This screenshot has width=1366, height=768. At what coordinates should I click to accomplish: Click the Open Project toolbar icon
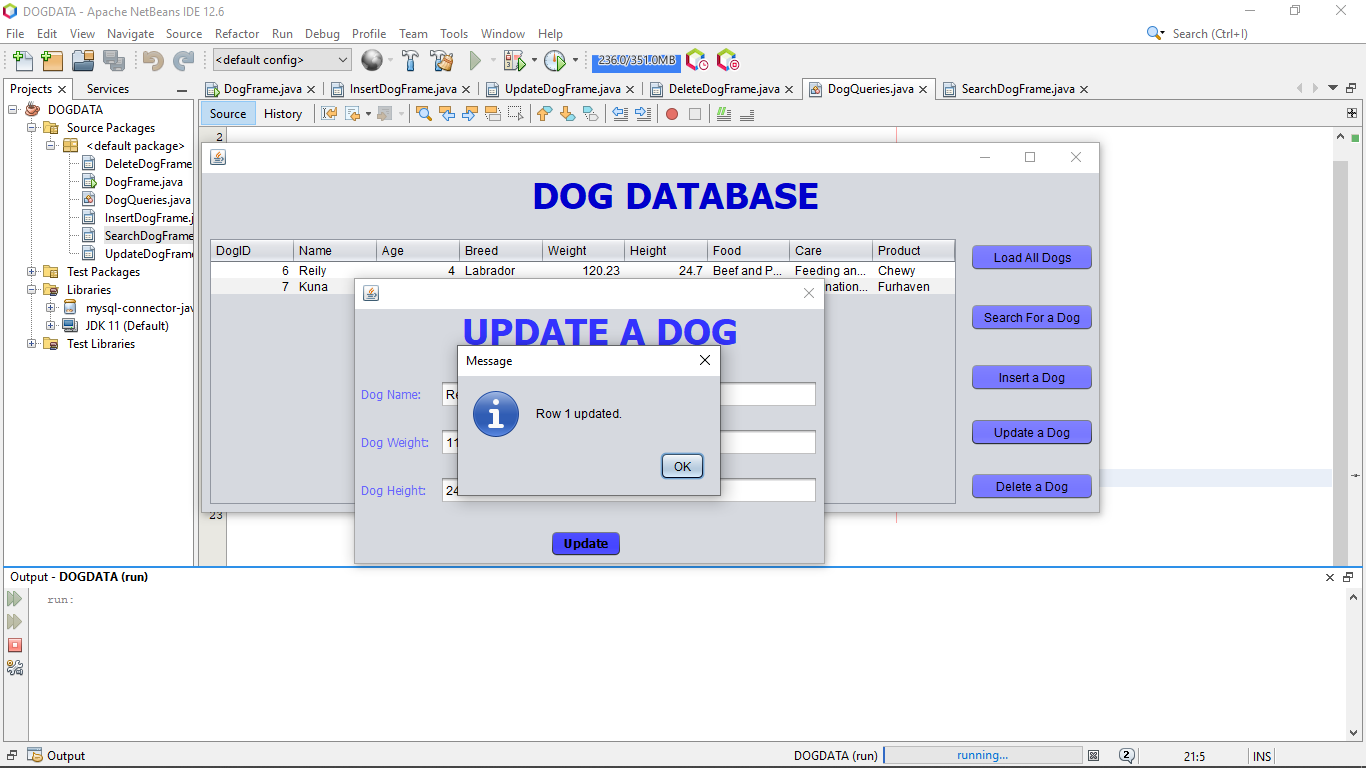point(83,61)
